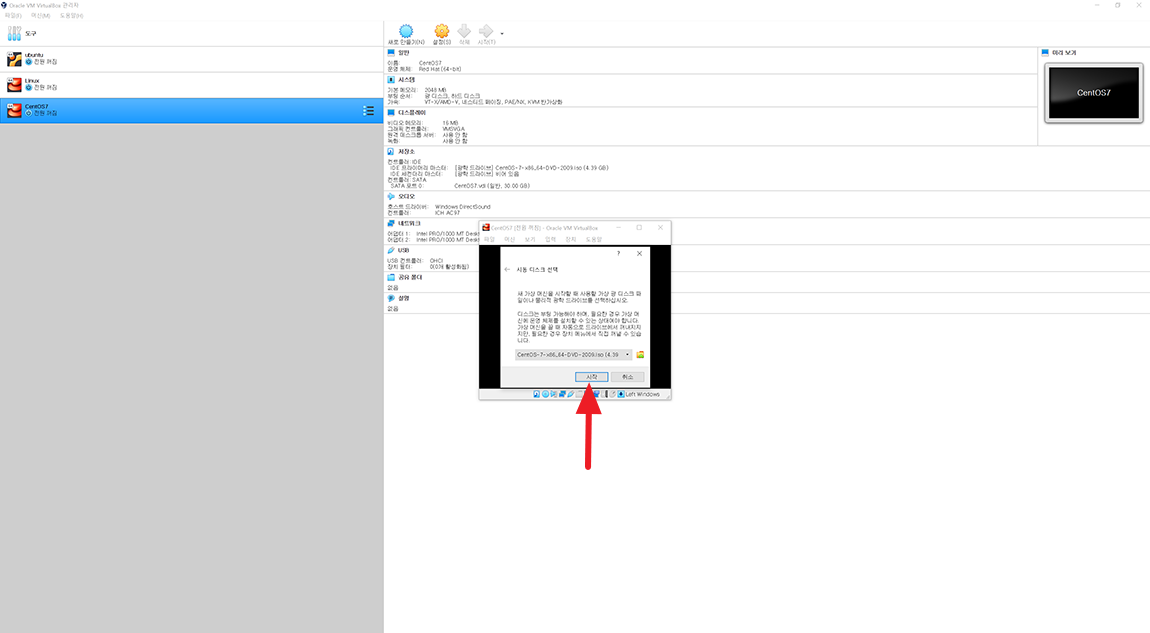Click the 미리 보기 panel header icon
Viewport: 1150px width, 633px height.
point(1045,53)
